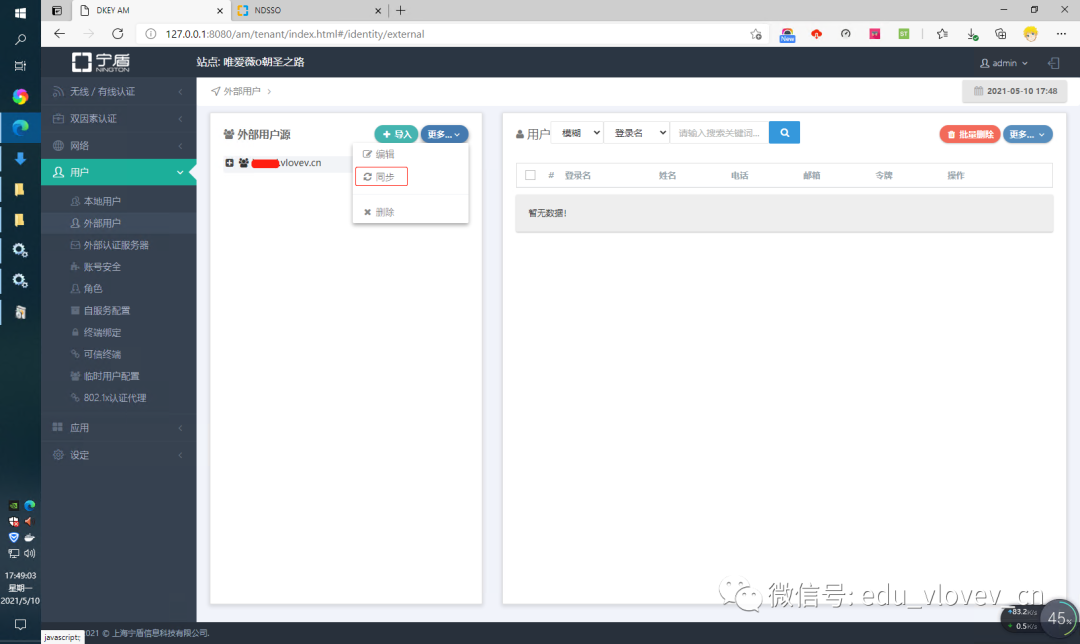Focus the search keyword input field

tap(719, 133)
